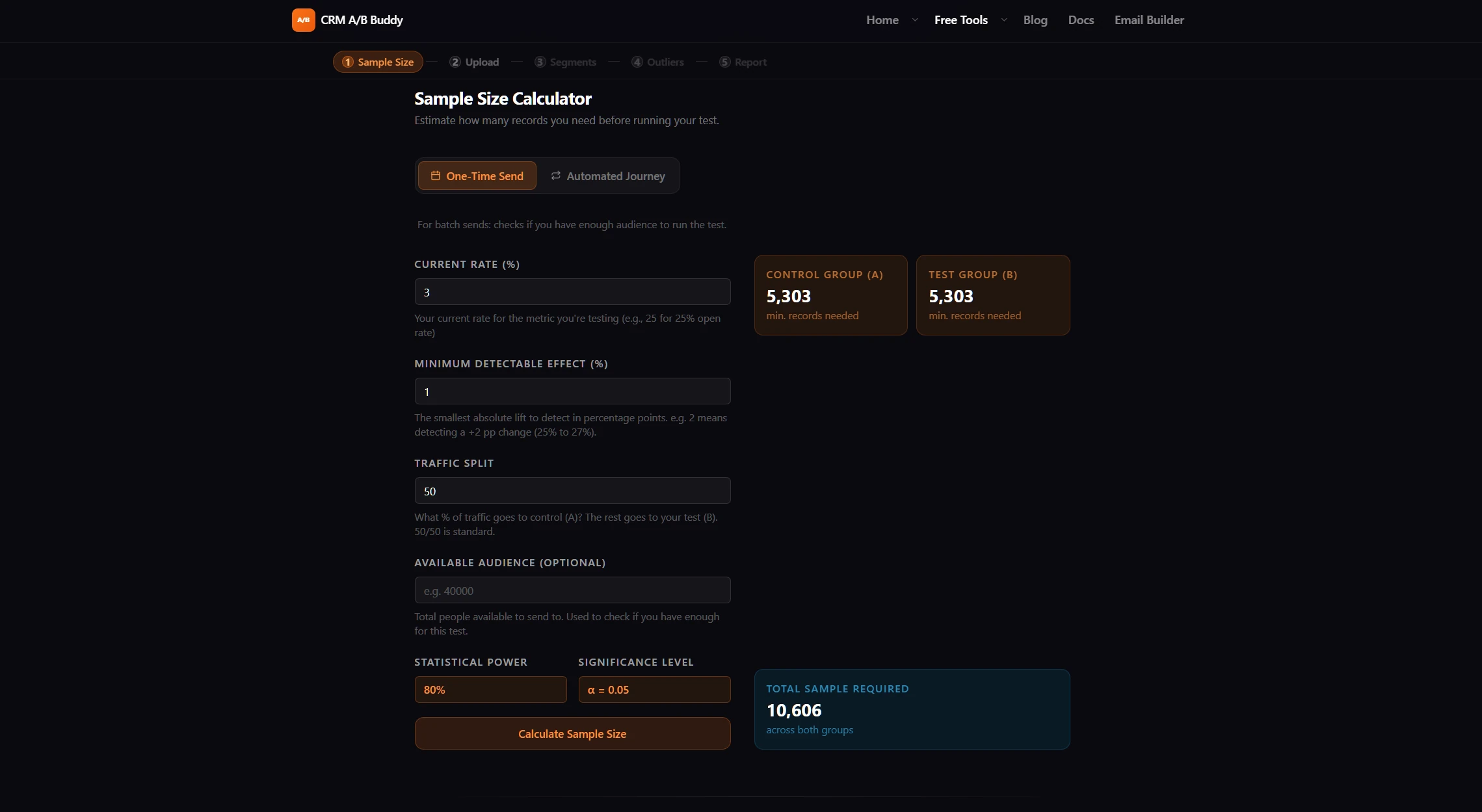
Task: Click the orange A/B logo icon
Action: pos(303,20)
